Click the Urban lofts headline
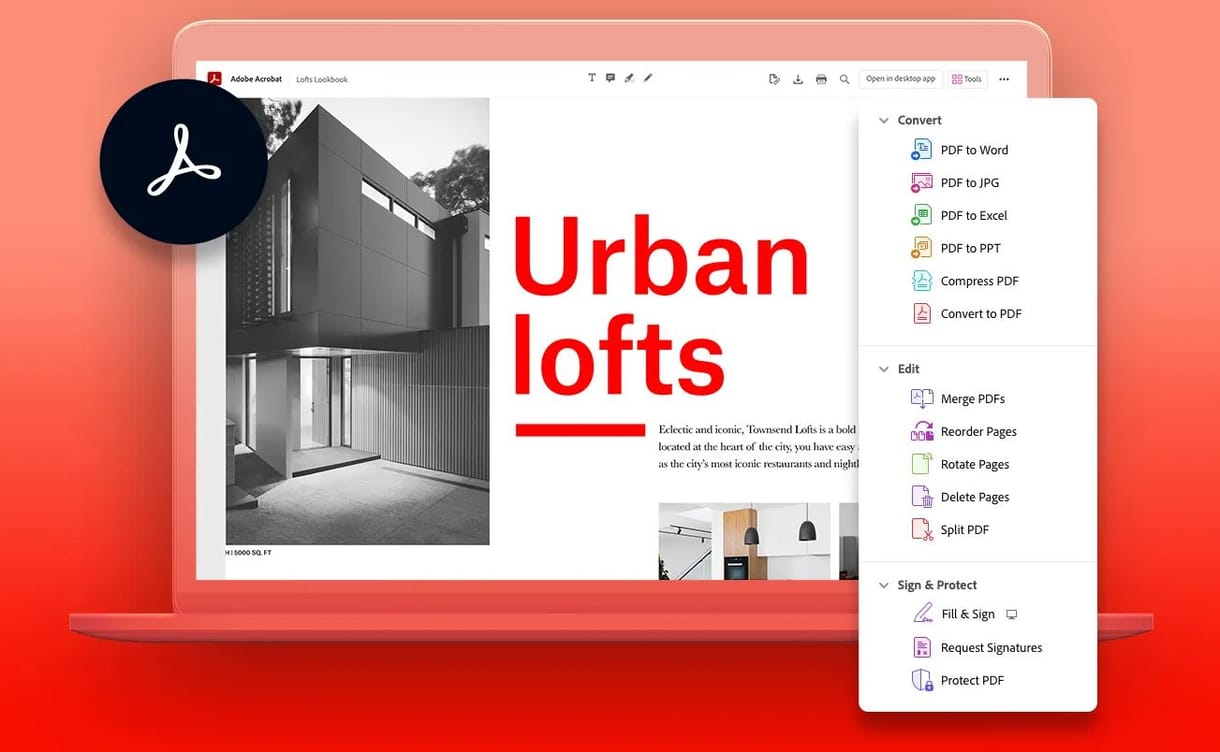This screenshot has height=752, width=1220. coord(660,306)
